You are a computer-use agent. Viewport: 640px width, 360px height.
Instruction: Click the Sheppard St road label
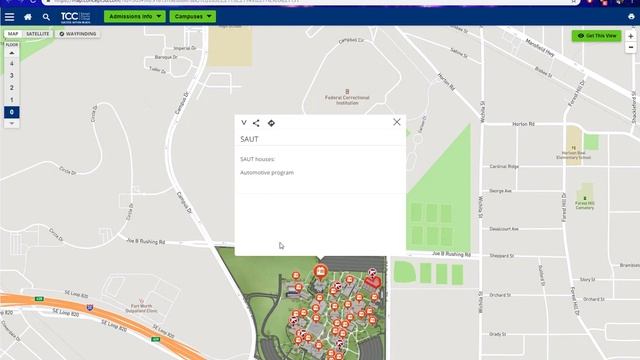tap(502, 256)
